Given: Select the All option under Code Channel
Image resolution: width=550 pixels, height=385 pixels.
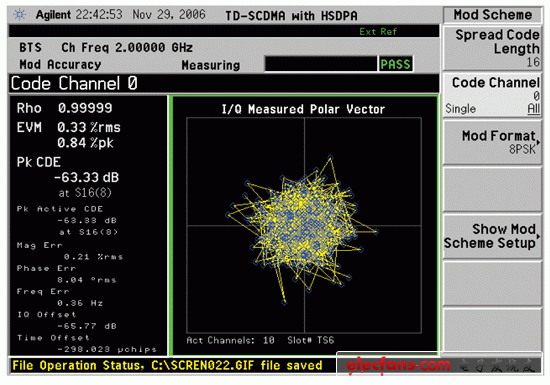Looking at the screenshot, I should click(534, 109).
